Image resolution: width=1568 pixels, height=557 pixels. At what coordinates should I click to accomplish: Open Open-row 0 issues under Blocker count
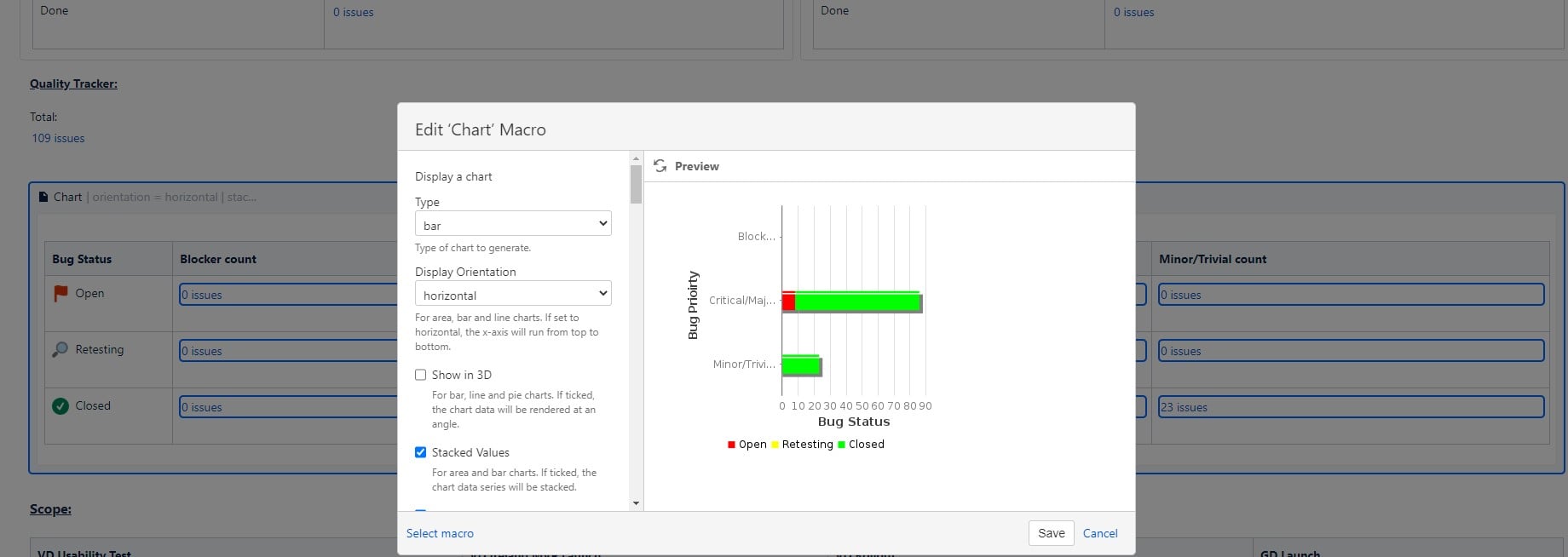pos(202,295)
